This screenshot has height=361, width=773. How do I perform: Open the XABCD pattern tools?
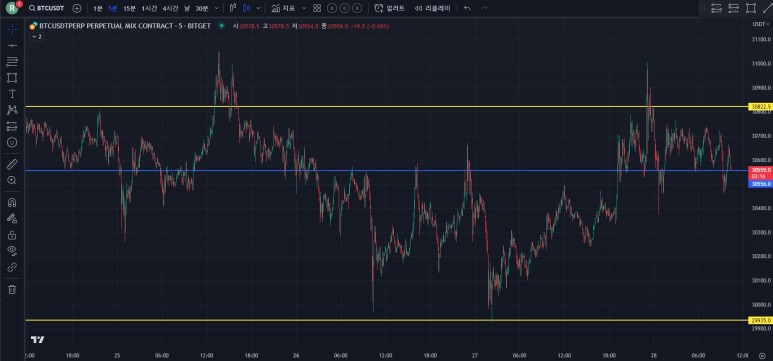click(x=12, y=110)
